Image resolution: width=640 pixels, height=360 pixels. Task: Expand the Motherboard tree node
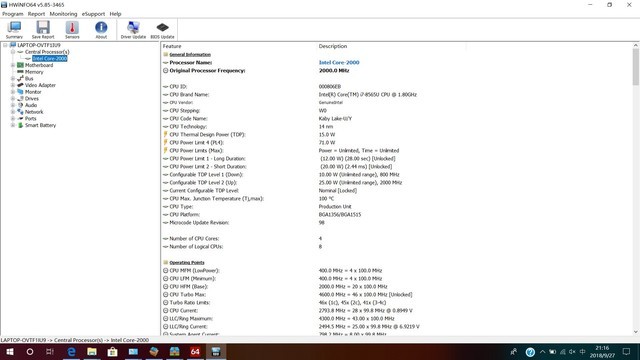pos(13,65)
